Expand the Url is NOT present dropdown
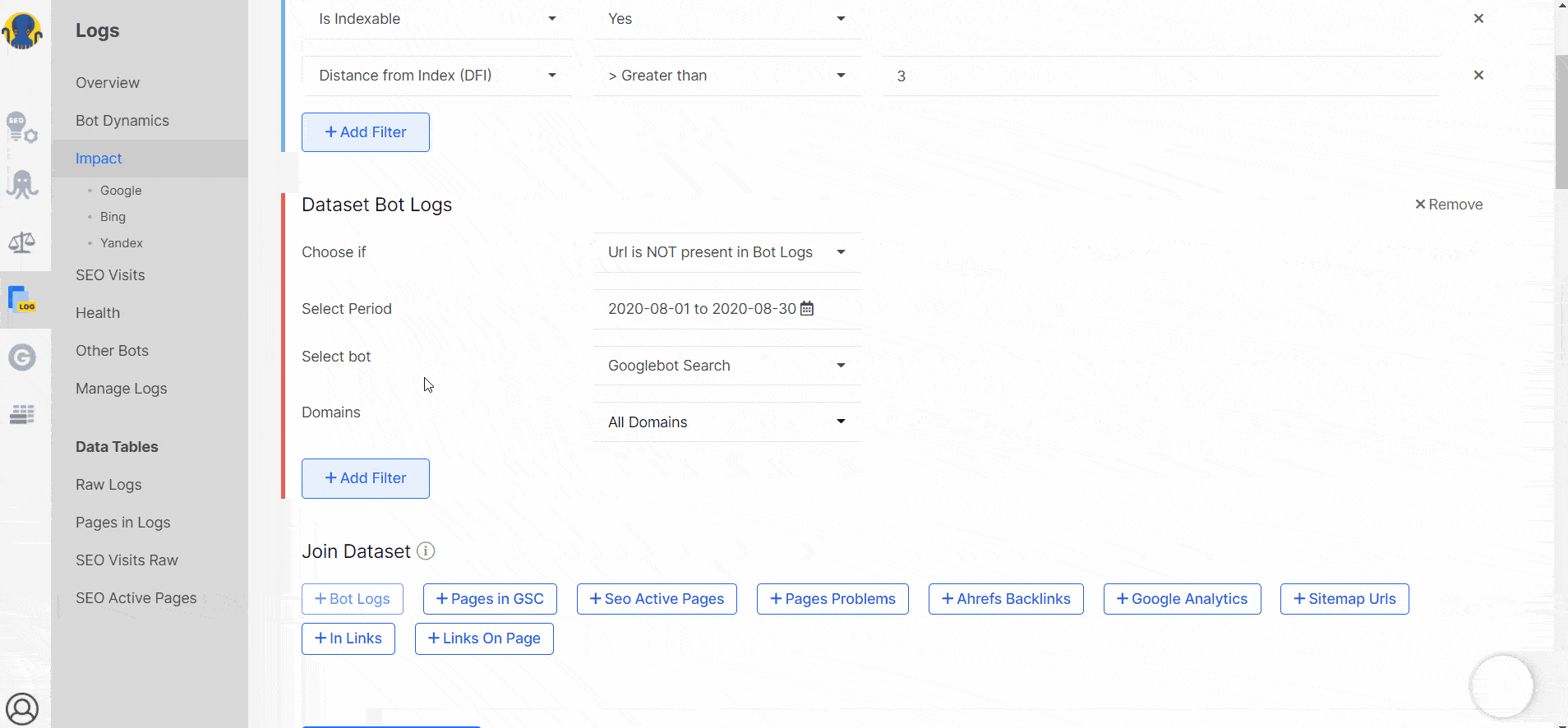Viewport: 1568px width, 728px height. click(x=727, y=252)
